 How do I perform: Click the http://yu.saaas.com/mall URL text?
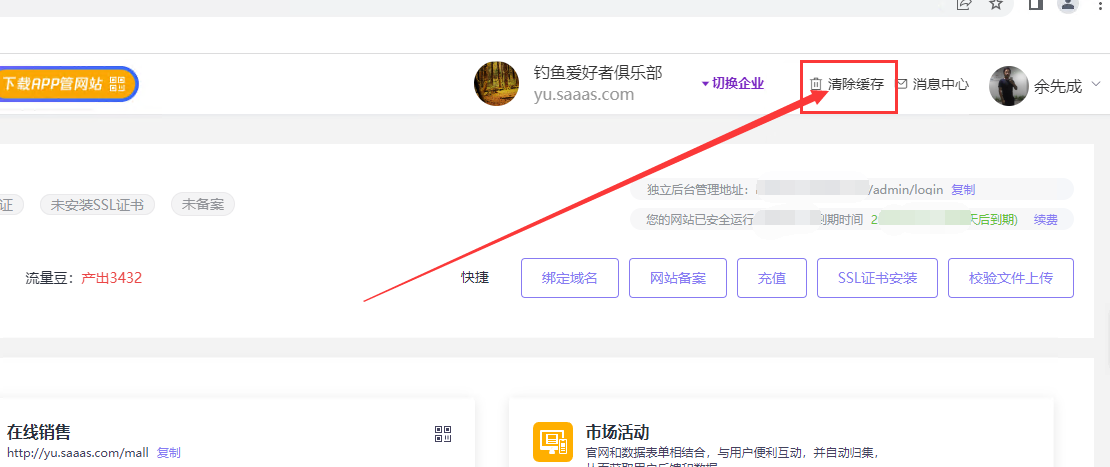click(78, 453)
